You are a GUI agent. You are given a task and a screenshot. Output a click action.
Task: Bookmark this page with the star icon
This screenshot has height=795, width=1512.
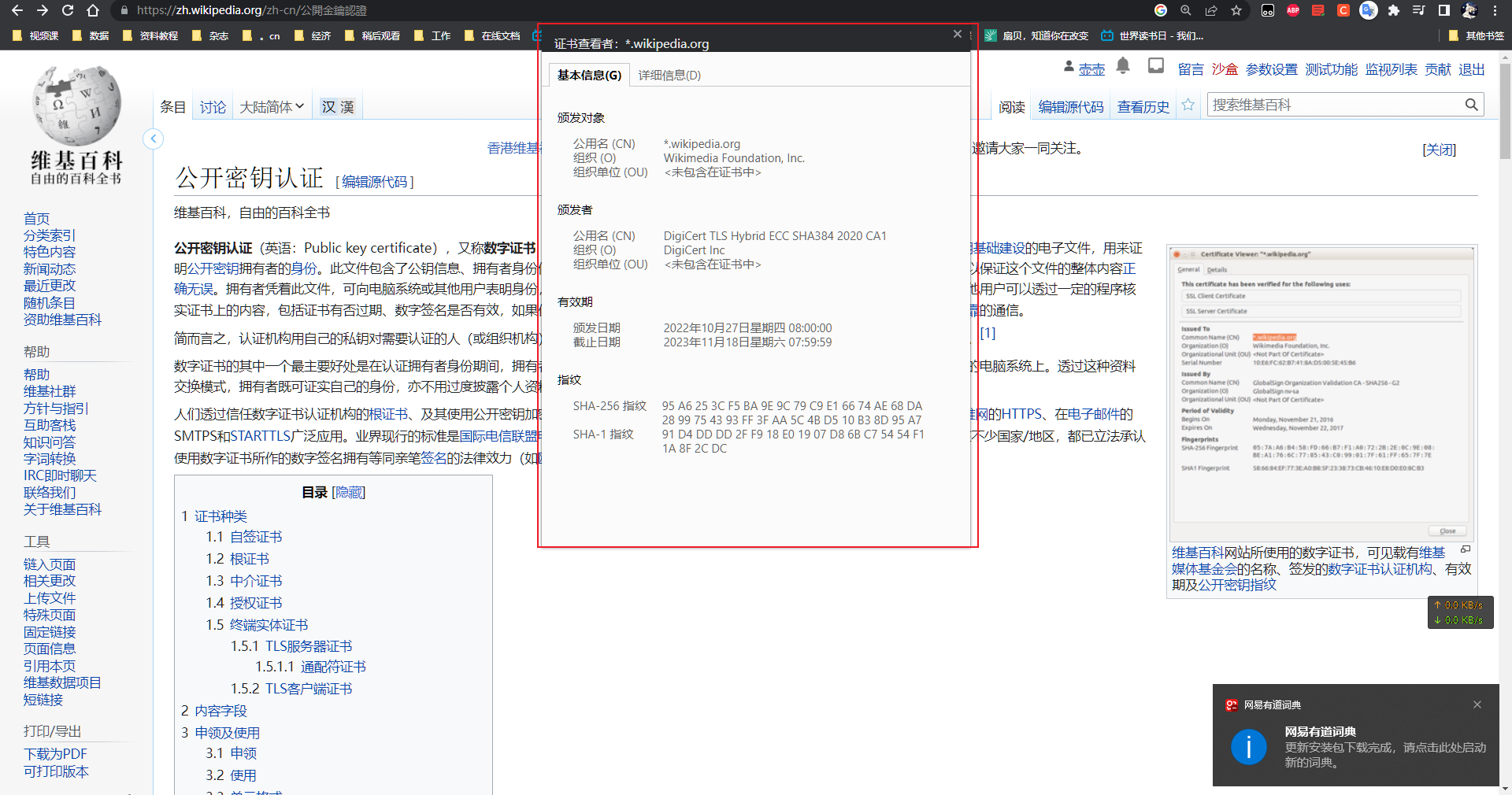point(1236,10)
